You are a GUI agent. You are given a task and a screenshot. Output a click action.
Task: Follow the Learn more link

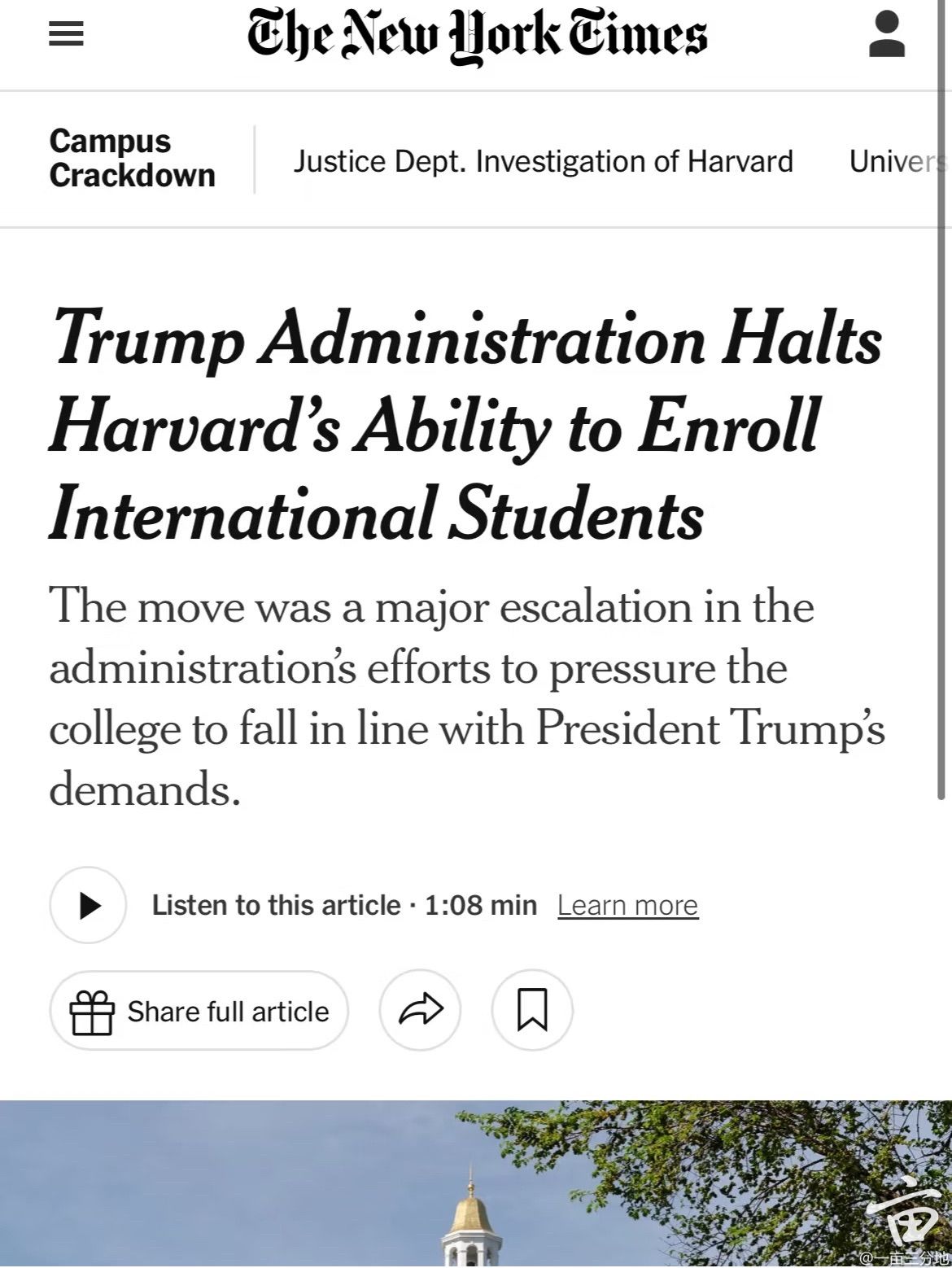(x=627, y=905)
